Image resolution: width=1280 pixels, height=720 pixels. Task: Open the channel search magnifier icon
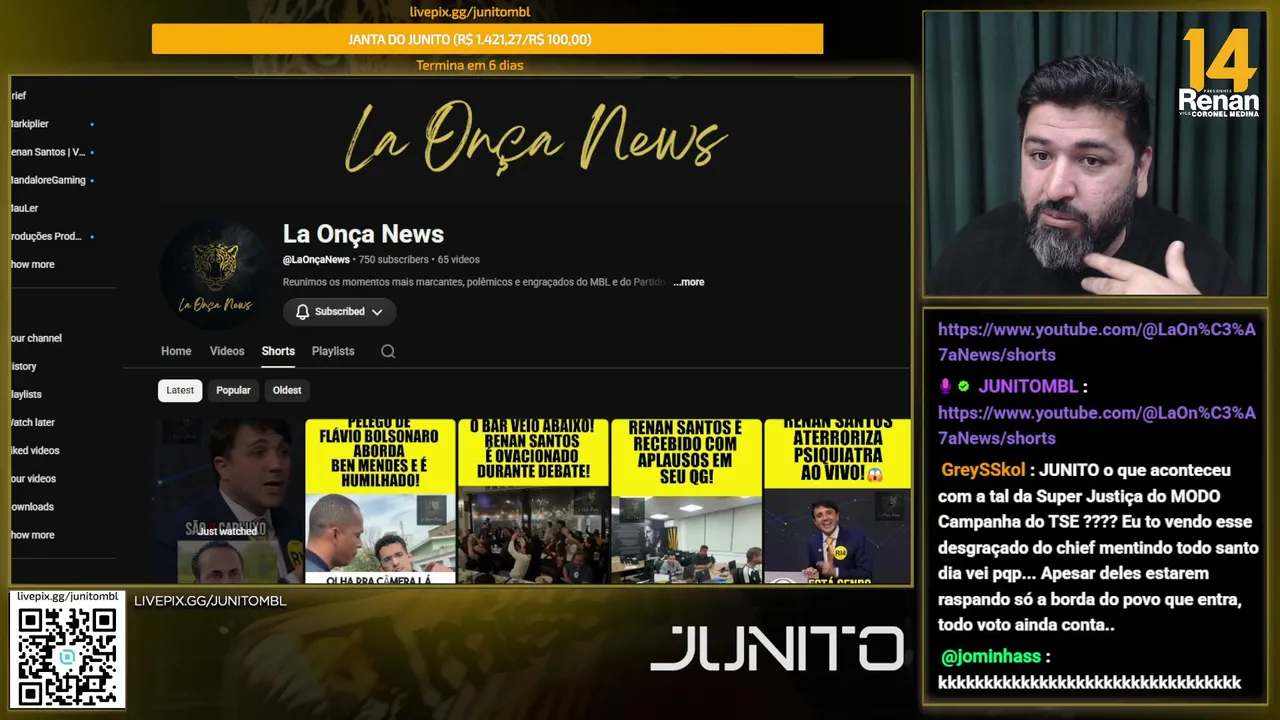coord(388,351)
